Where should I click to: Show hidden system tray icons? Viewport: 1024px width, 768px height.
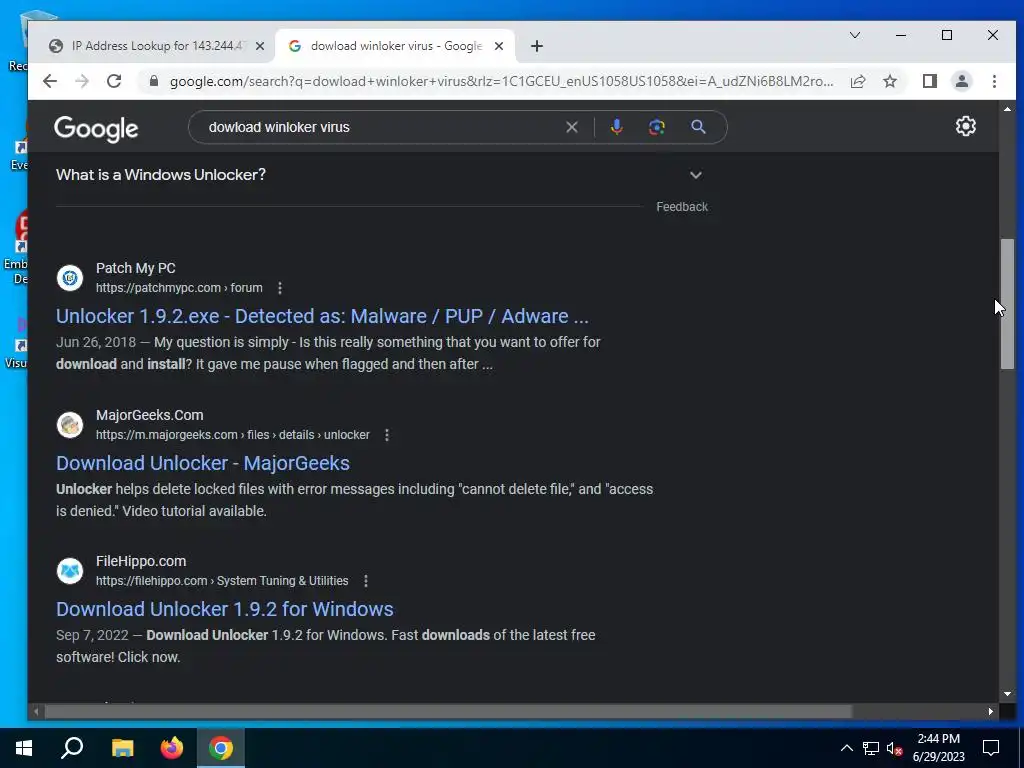(846, 748)
